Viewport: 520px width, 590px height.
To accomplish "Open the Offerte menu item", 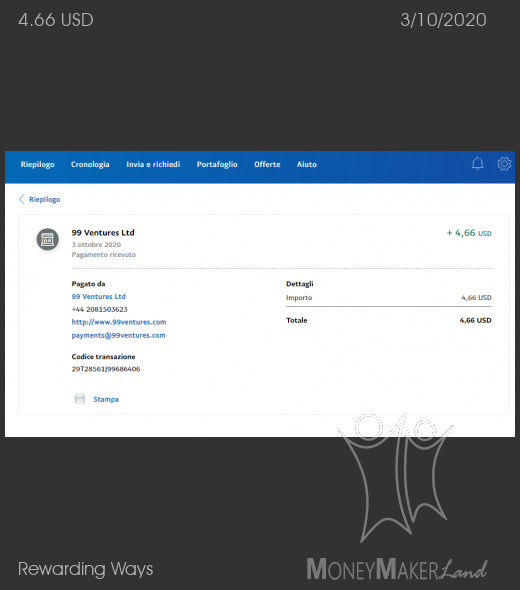I will [267, 164].
